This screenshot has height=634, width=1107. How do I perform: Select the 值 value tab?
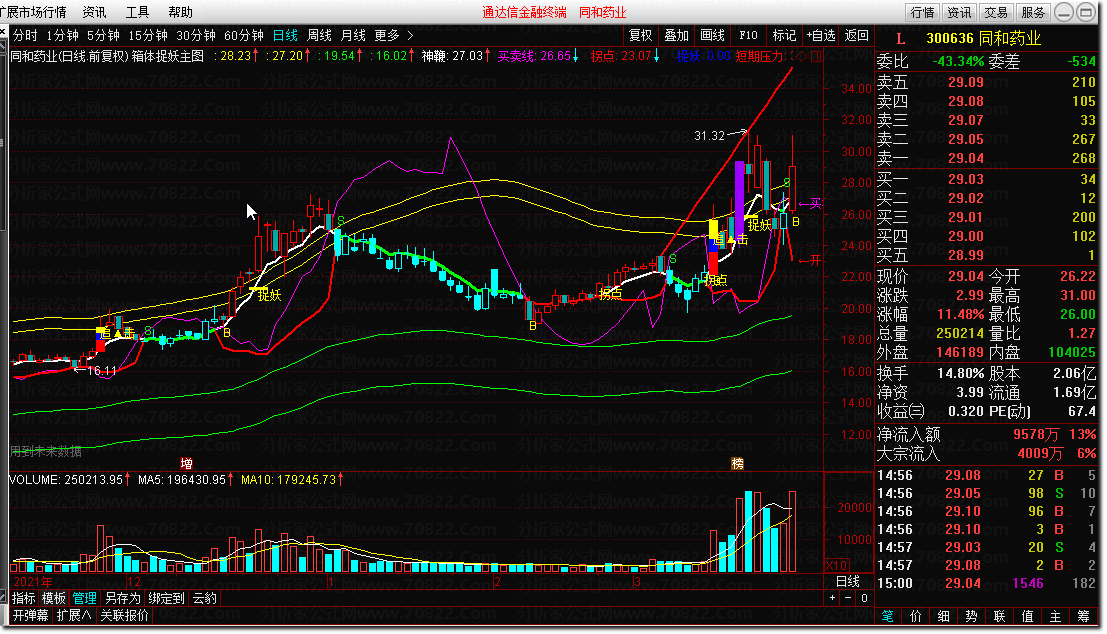1027,616
